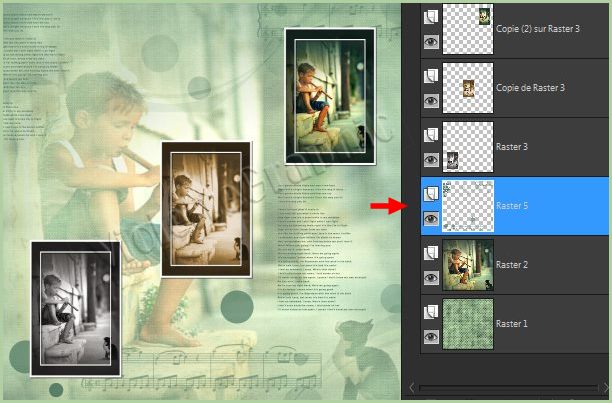Hide the Raster 5 layer
This screenshot has height=403, width=612.
(430, 218)
